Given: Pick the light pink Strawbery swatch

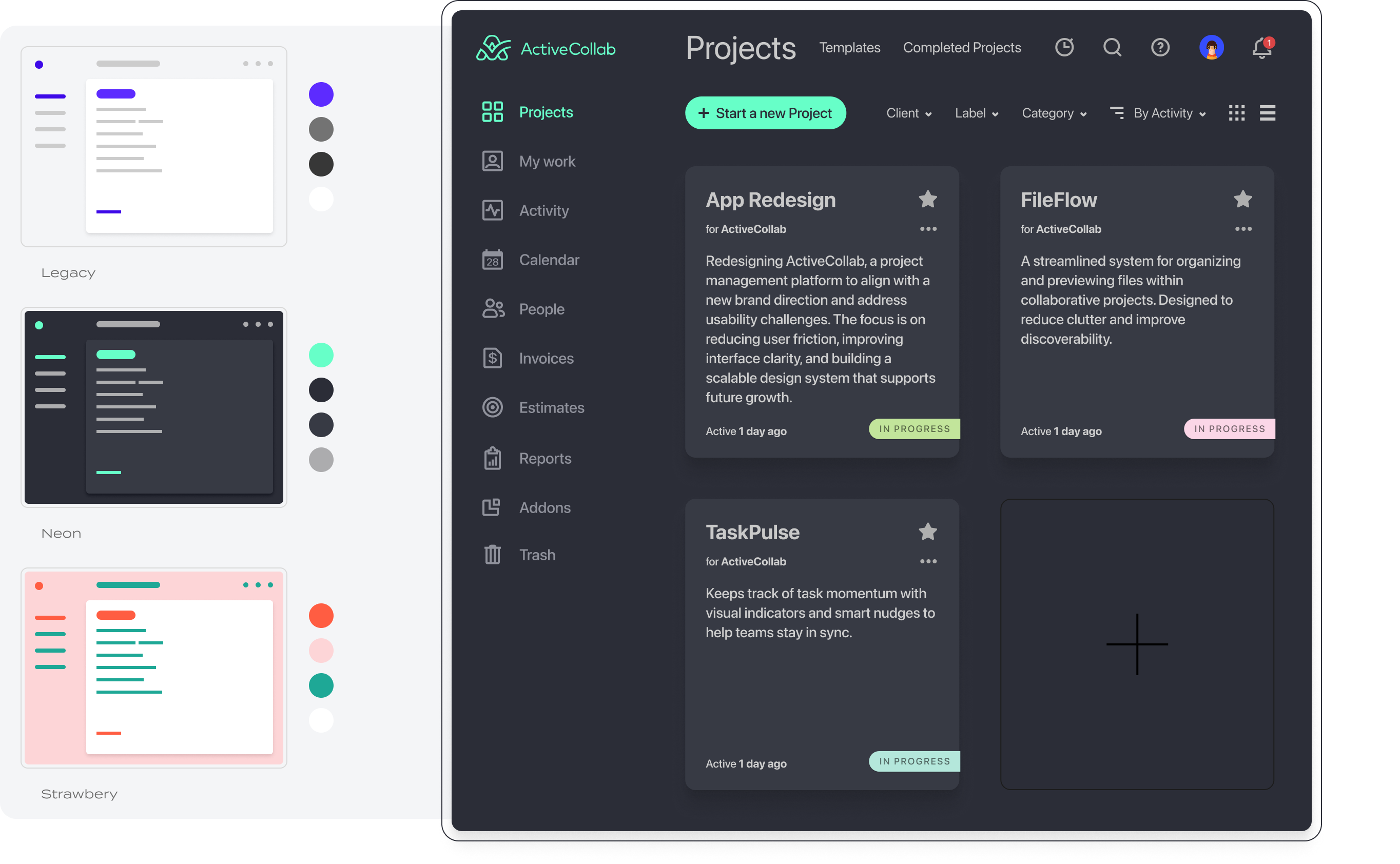Looking at the screenshot, I should [x=321, y=650].
